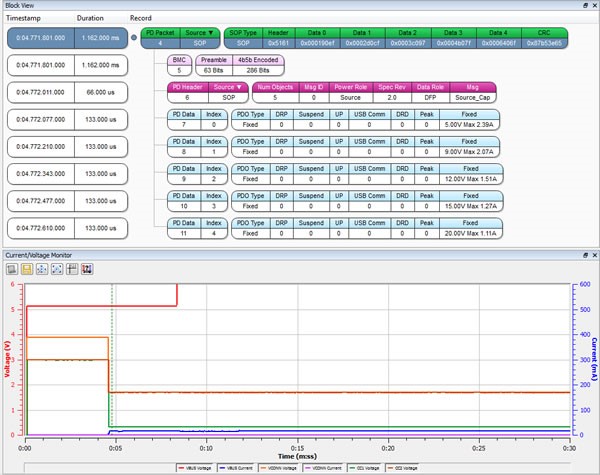Click the 66.000 us duration cell

(x=101, y=92)
